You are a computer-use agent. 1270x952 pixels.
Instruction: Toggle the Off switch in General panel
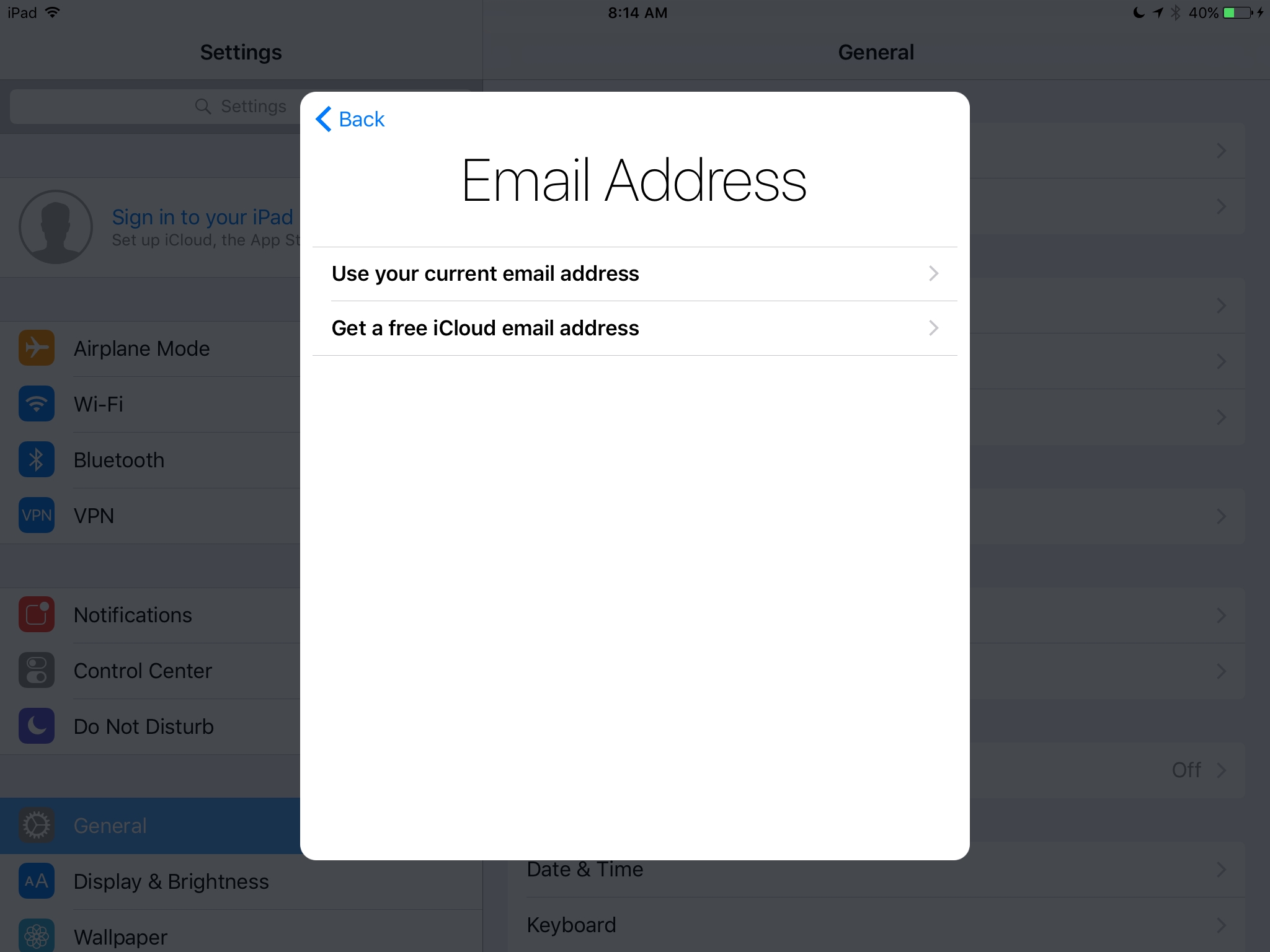pos(1187,769)
